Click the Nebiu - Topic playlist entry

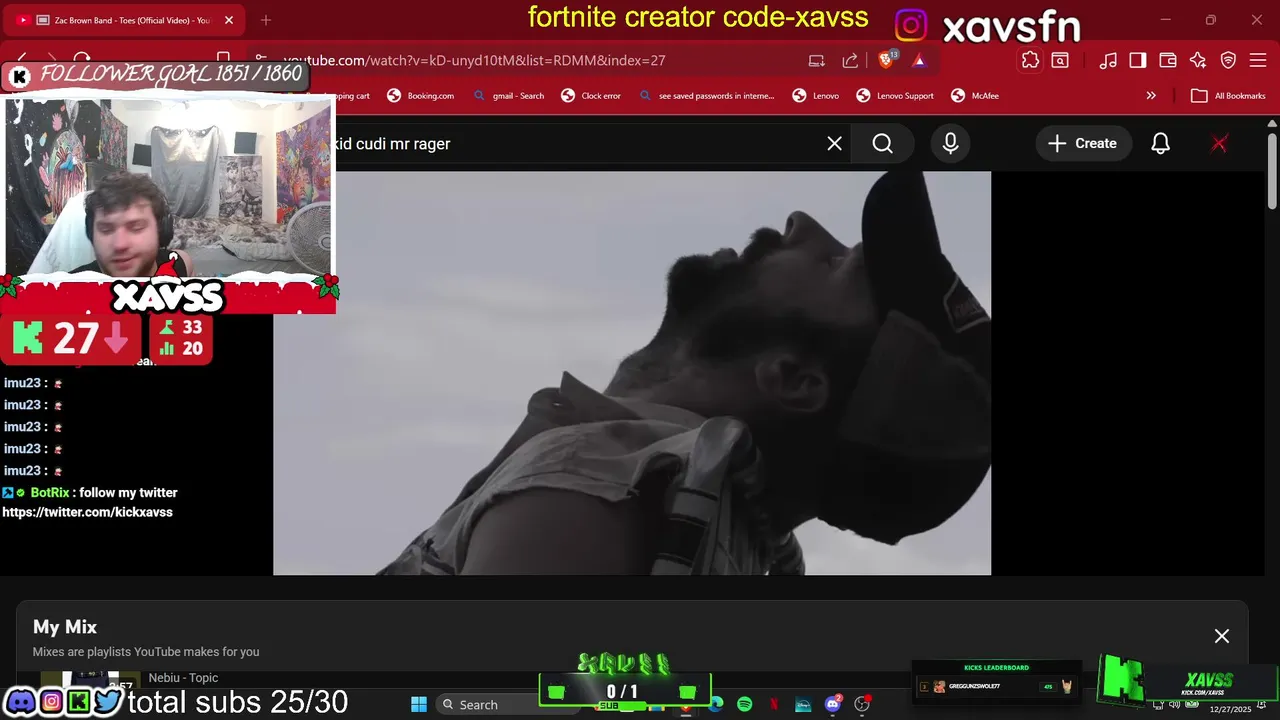(183, 678)
